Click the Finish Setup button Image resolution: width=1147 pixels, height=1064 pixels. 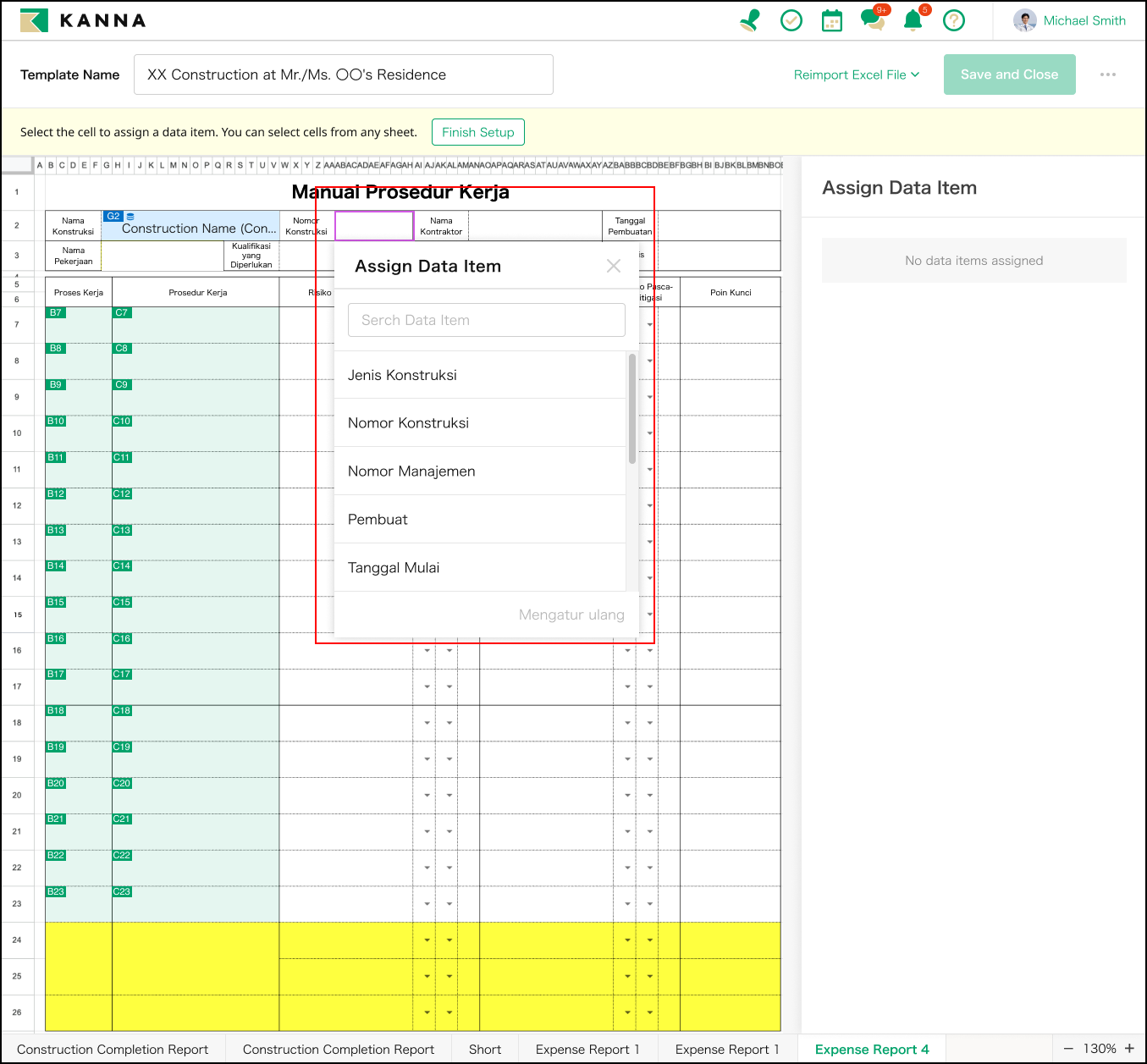pyautogui.click(x=478, y=132)
